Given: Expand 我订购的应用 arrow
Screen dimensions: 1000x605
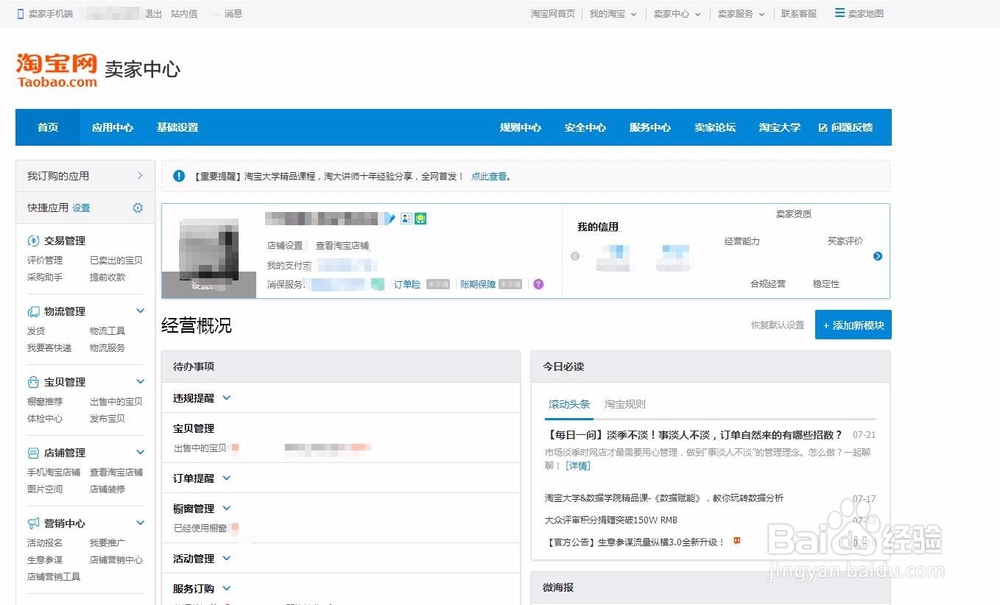Looking at the screenshot, I should click(140, 175).
